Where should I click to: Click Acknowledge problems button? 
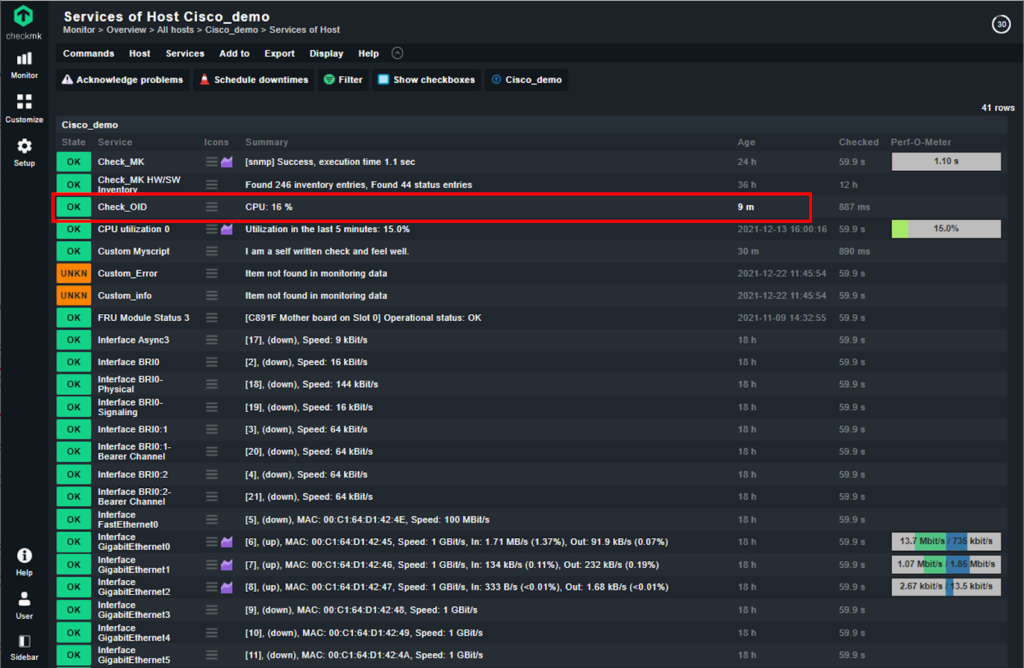(122, 80)
